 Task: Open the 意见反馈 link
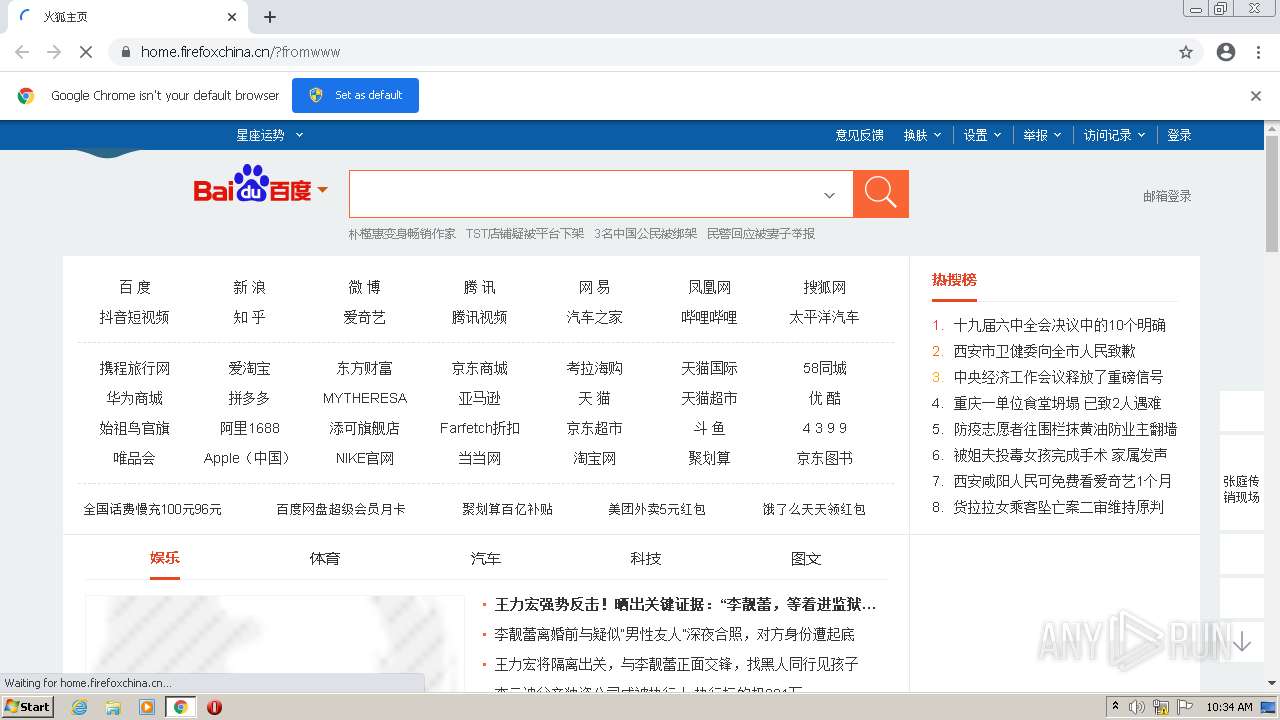click(x=860, y=135)
